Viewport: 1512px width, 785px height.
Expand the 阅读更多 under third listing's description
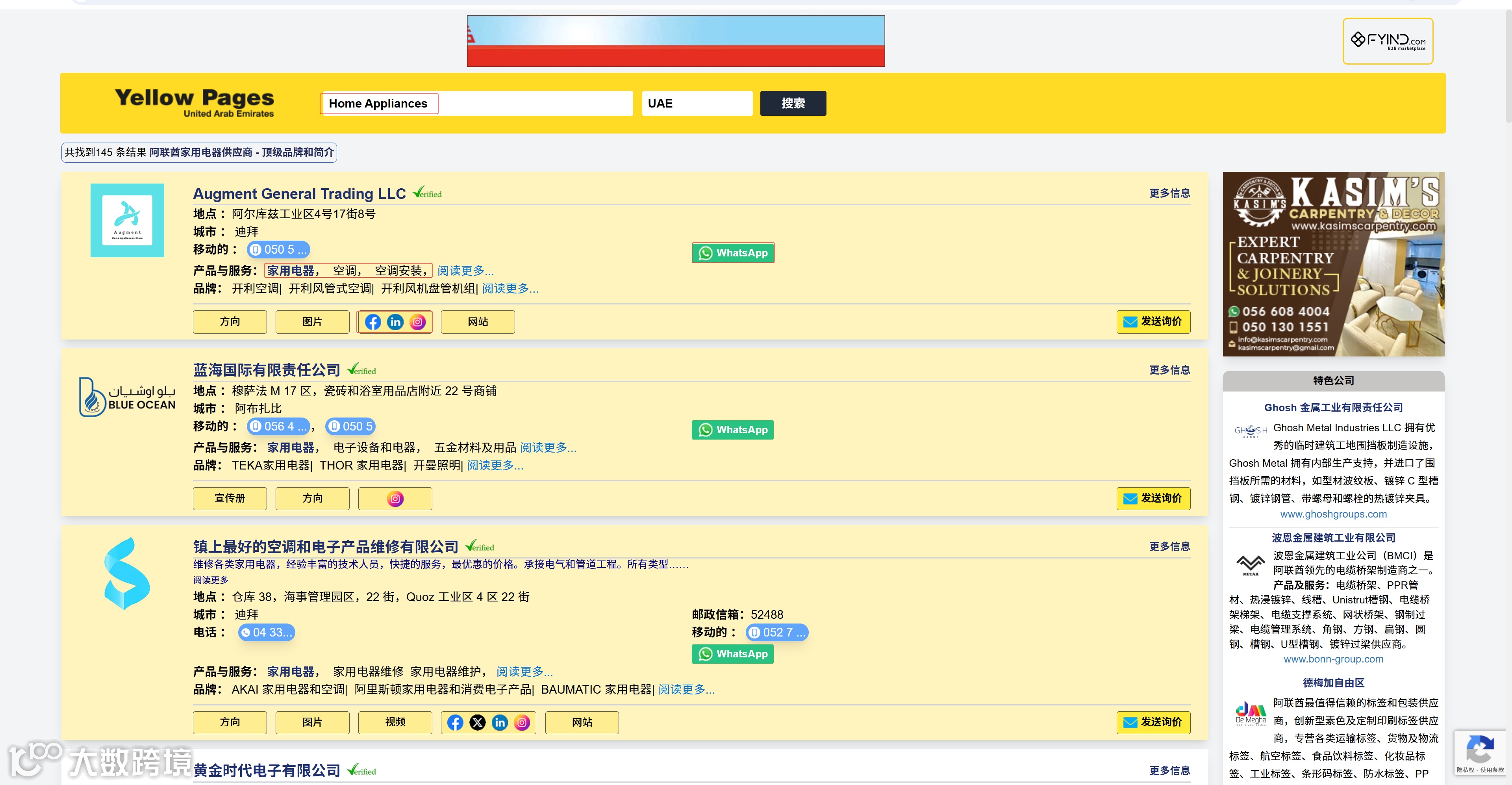coord(211,580)
